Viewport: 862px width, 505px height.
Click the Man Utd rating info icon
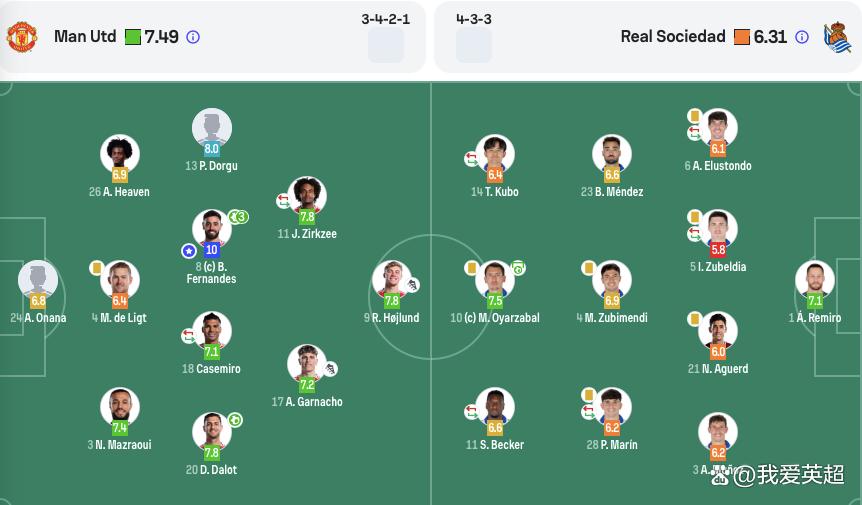coord(193,37)
